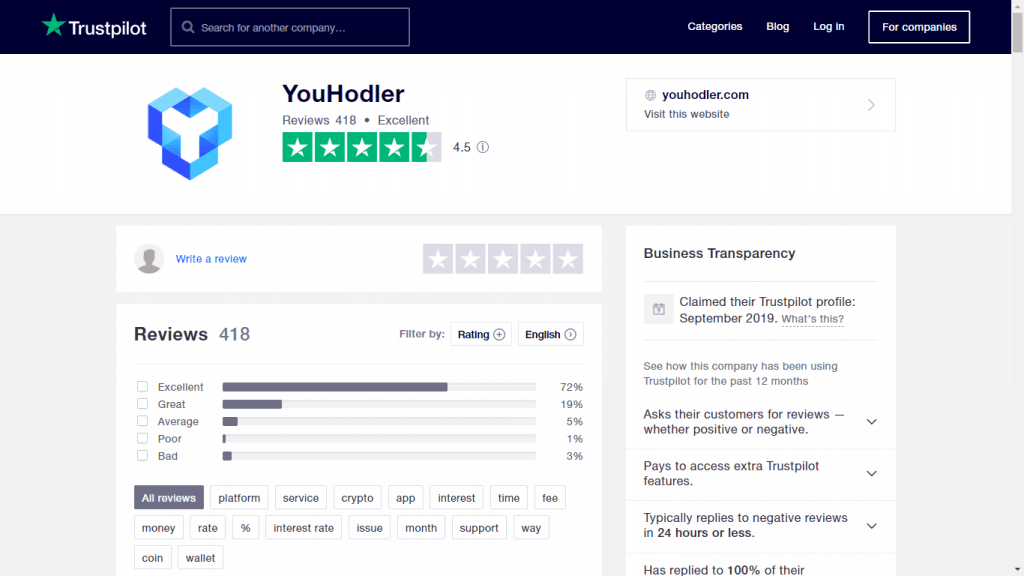Open Categories in the top navigation
1024x576 pixels.
(x=714, y=27)
